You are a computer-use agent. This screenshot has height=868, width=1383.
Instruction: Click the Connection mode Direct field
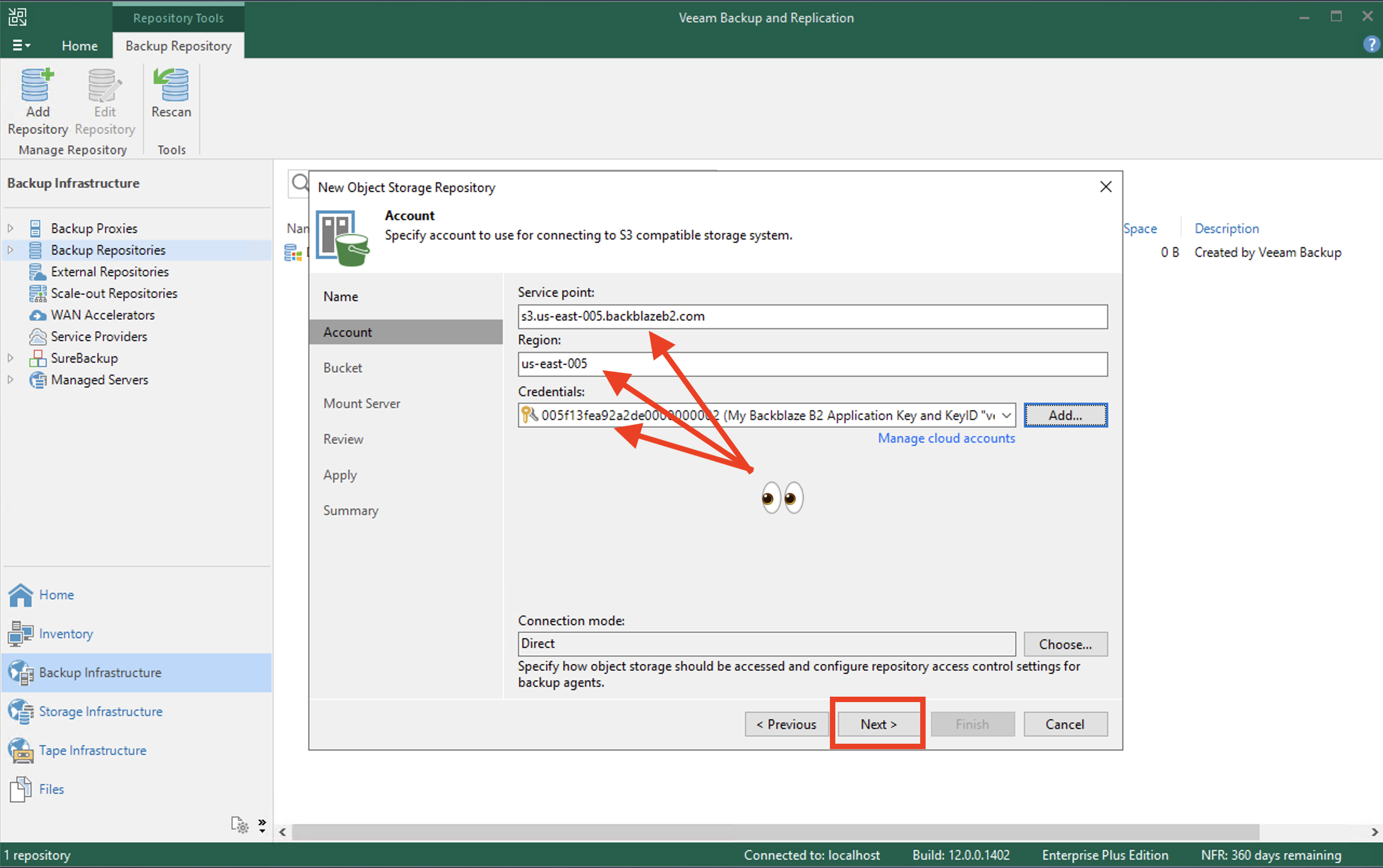pyautogui.click(x=767, y=644)
